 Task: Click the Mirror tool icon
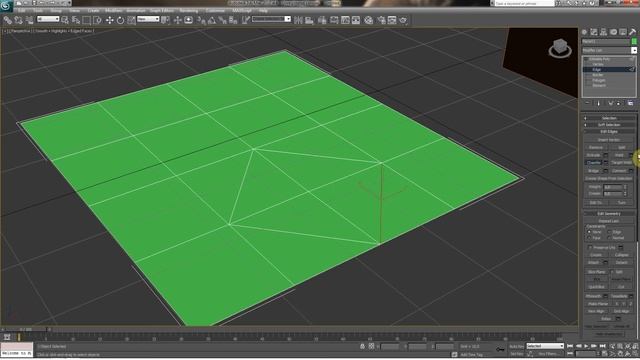tap(298, 20)
